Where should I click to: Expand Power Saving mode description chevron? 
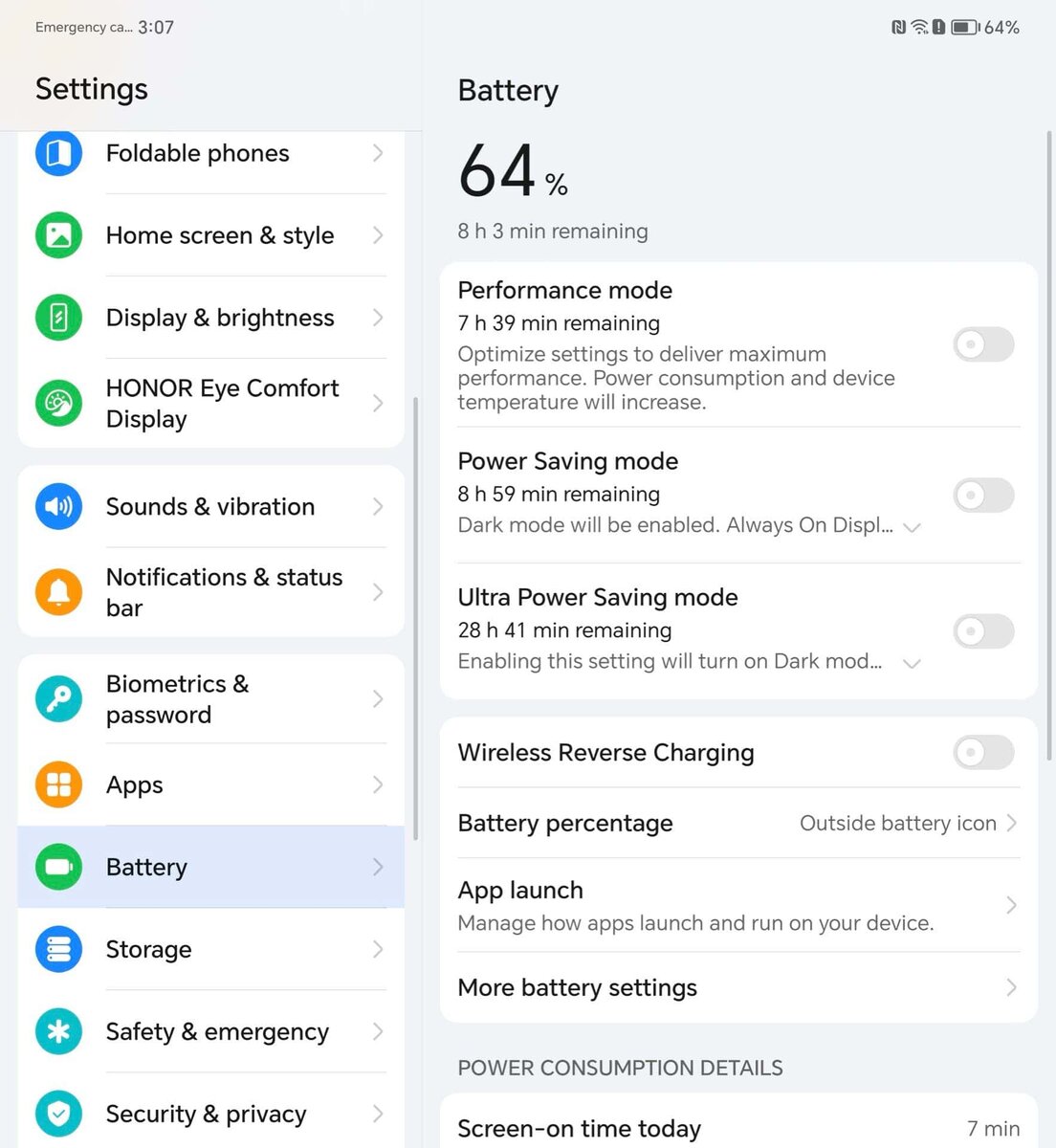coord(912,527)
